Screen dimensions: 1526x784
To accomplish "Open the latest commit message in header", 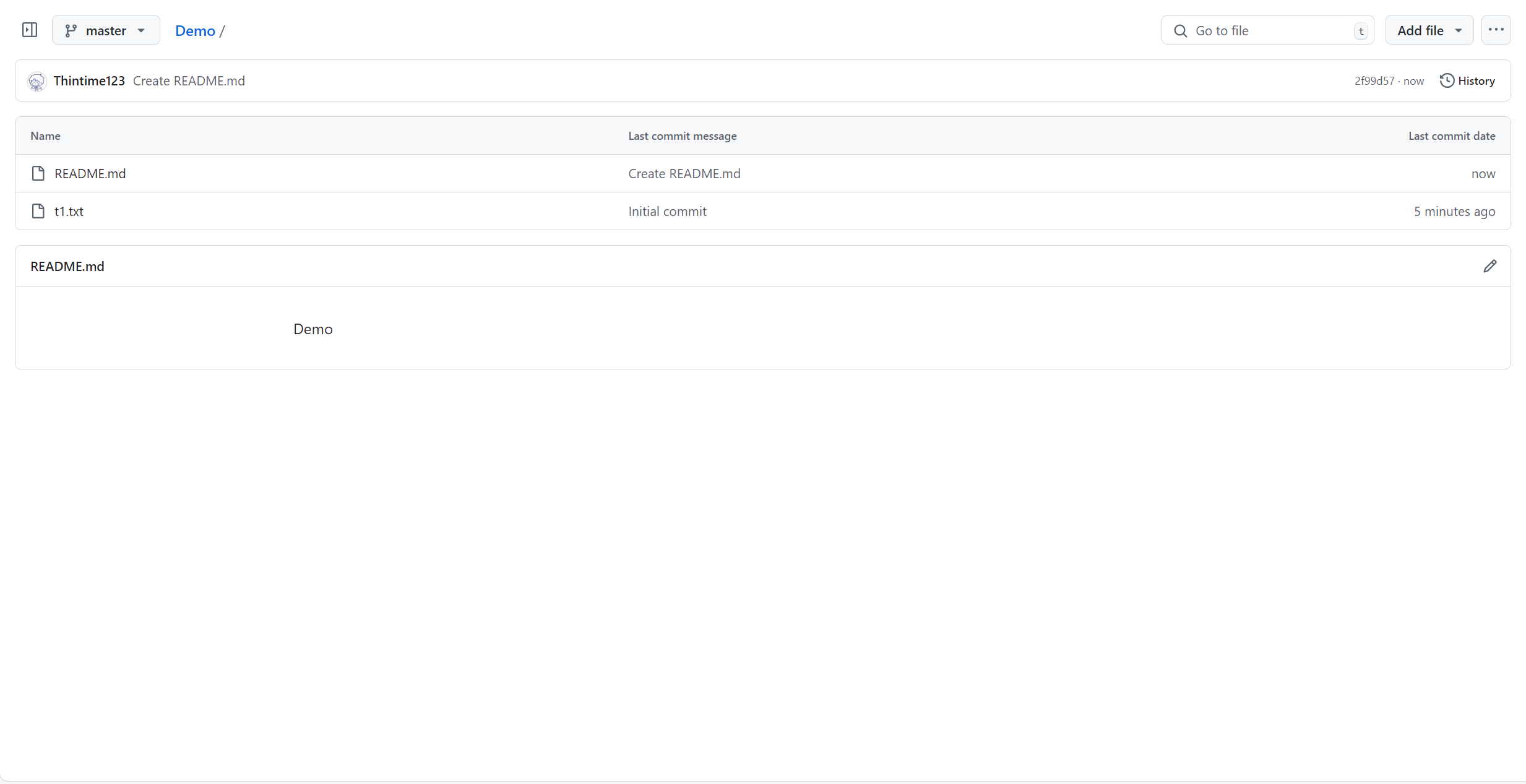I will click(x=189, y=81).
